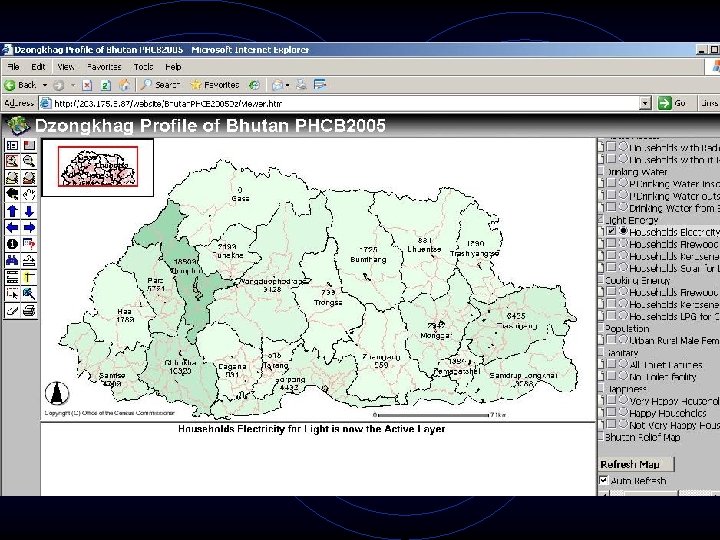Click the Back navigation button
The width and height of the screenshot is (720, 540).
[21, 85]
